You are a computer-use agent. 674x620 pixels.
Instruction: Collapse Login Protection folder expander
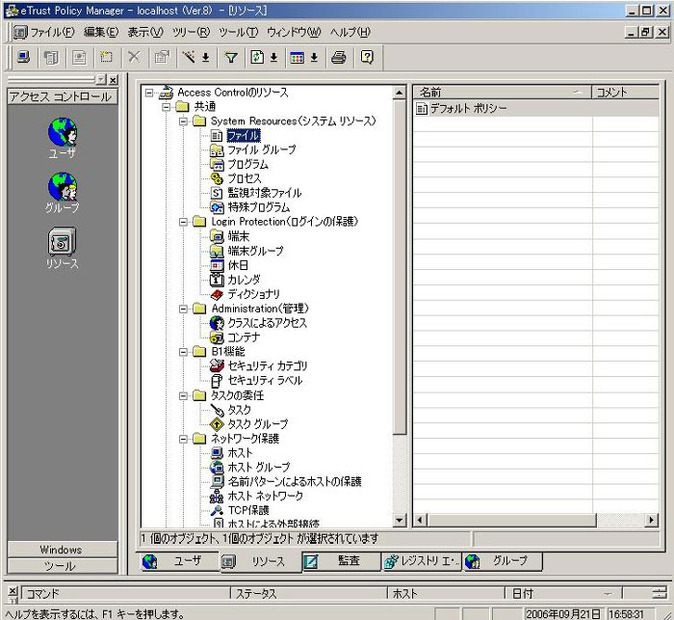point(183,222)
